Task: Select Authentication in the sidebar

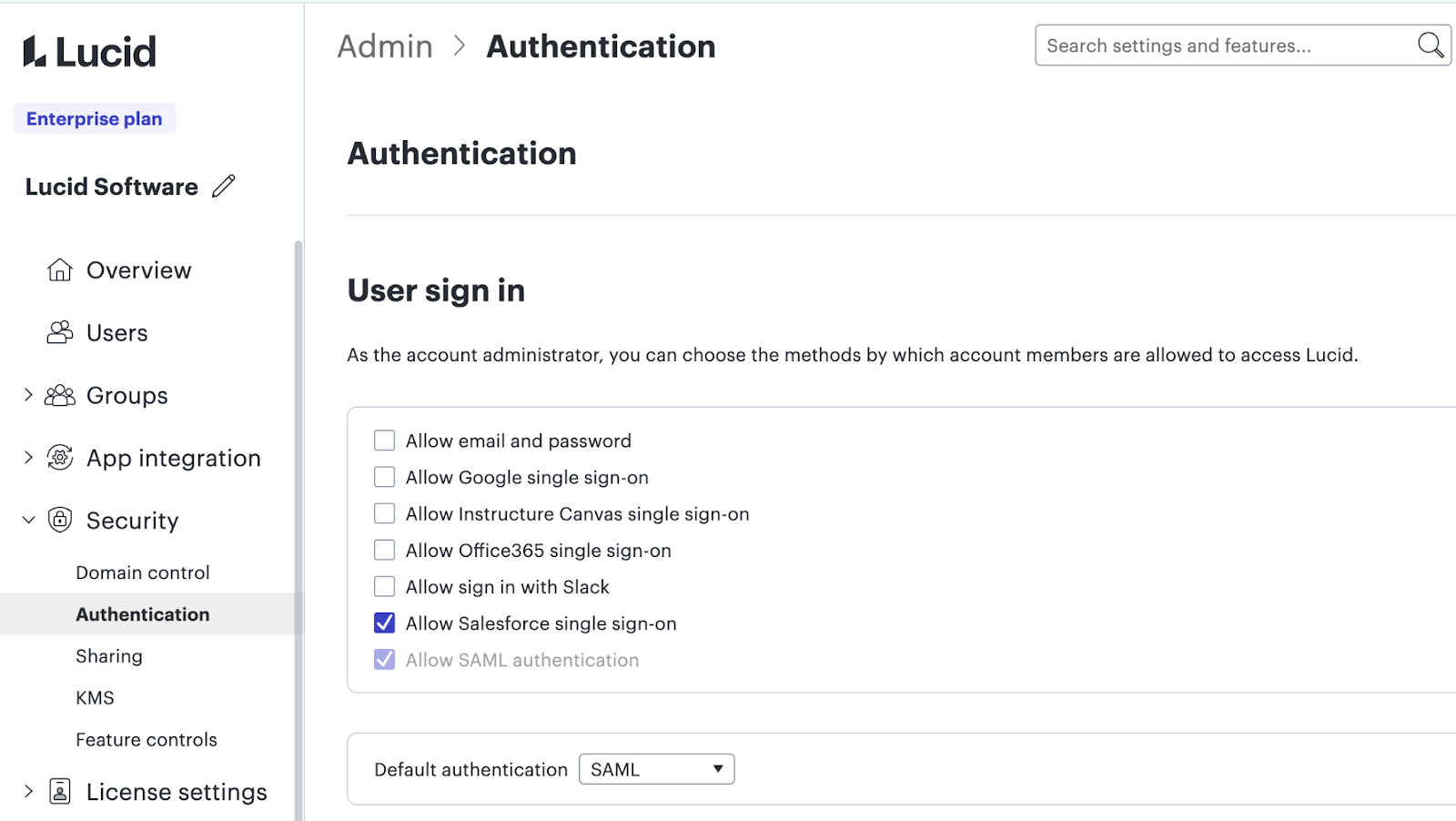Action: tap(143, 614)
